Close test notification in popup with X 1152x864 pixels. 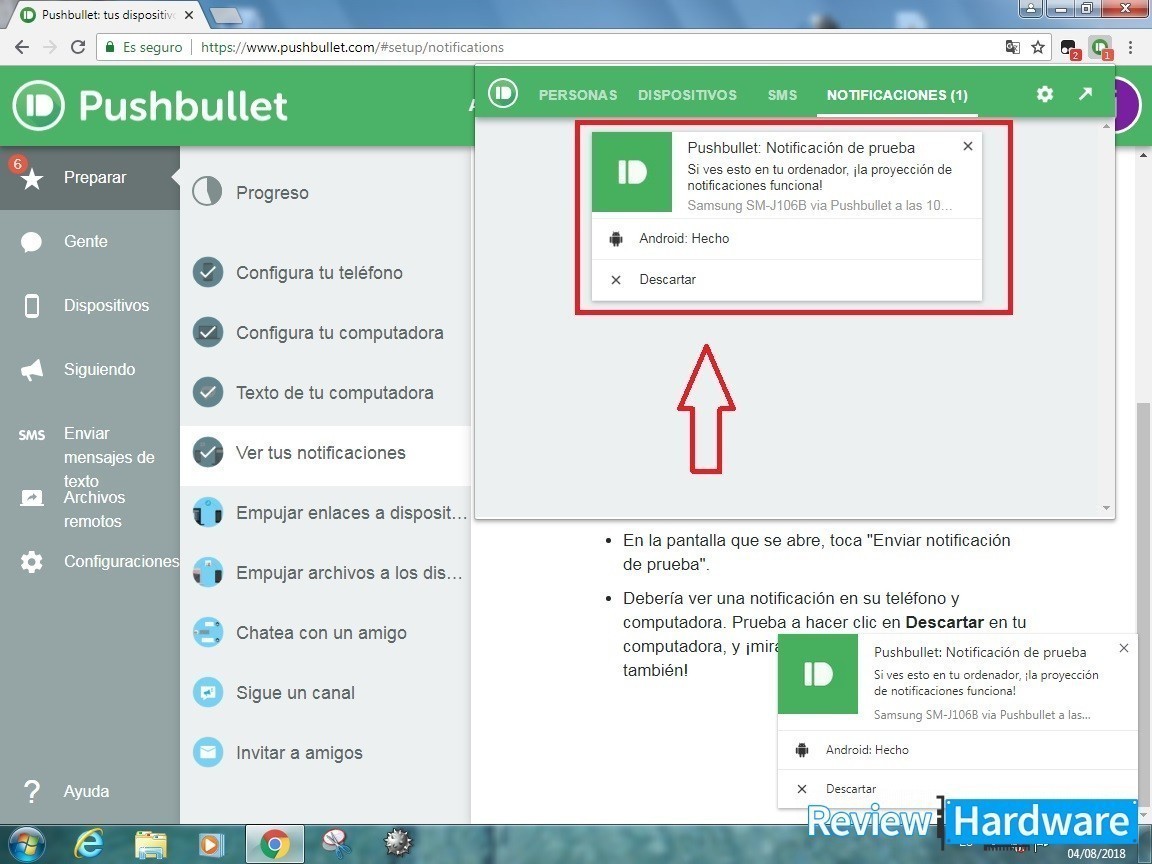968,146
